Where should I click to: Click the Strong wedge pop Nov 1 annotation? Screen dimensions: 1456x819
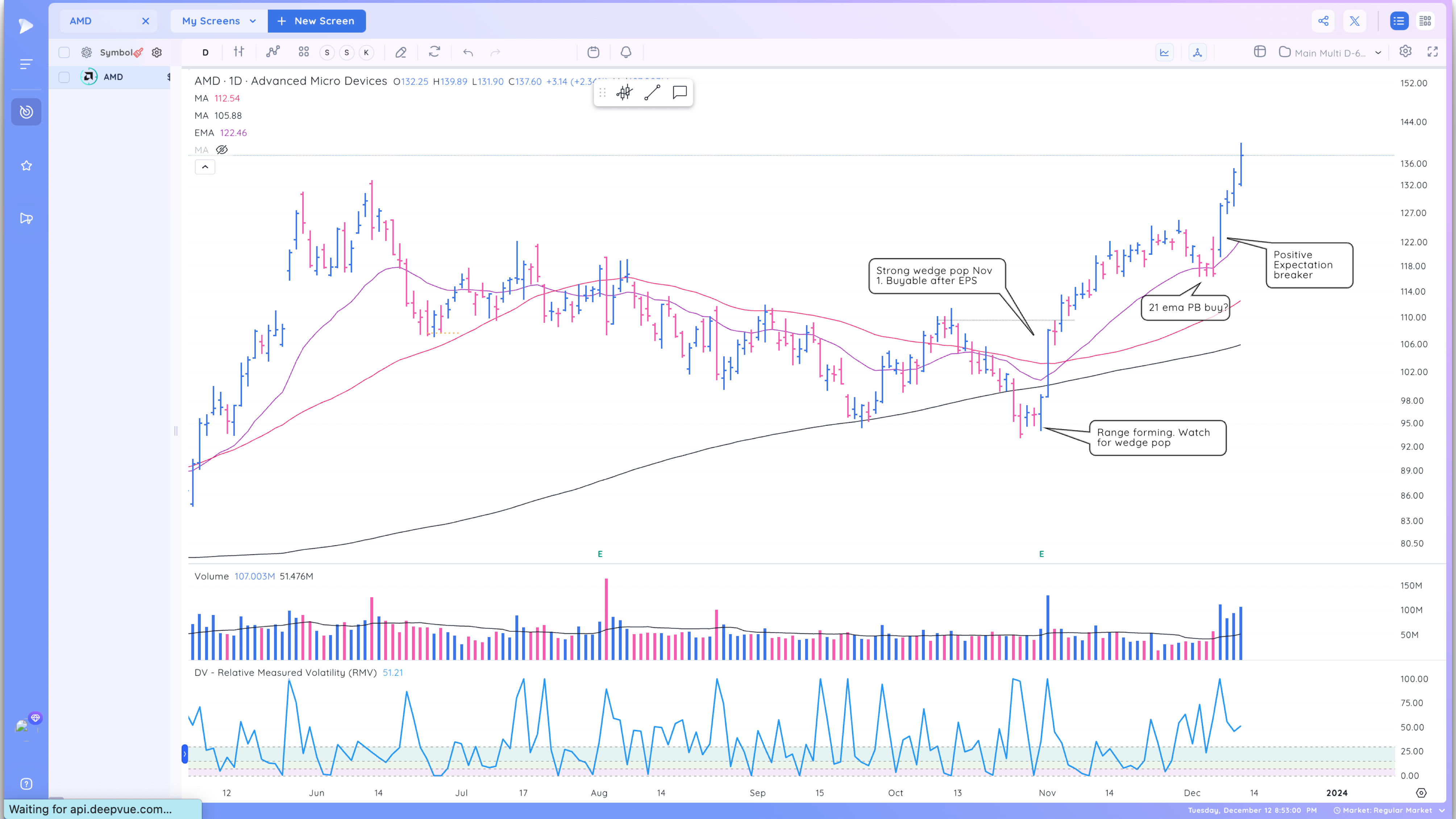coord(937,276)
